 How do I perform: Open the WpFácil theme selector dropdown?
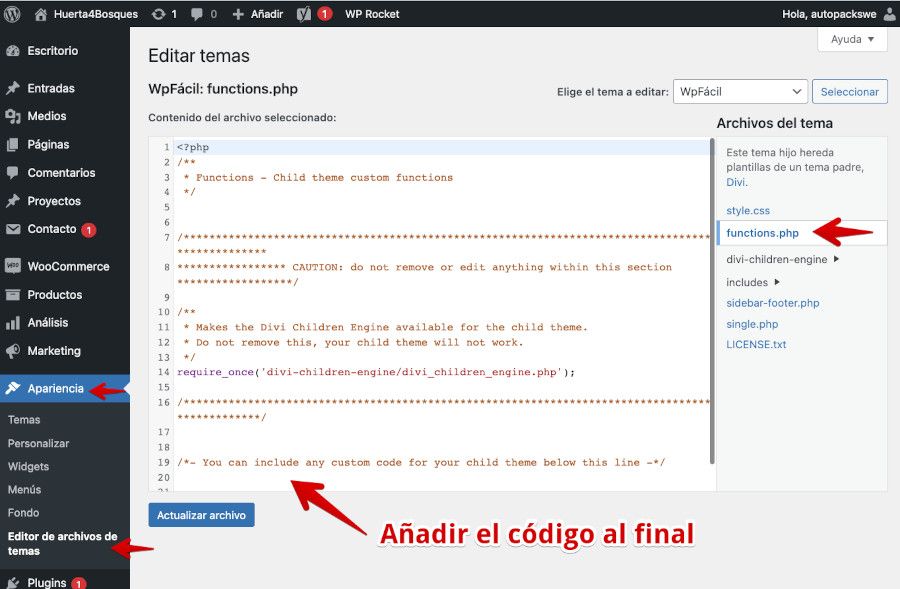[x=740, y=92]
